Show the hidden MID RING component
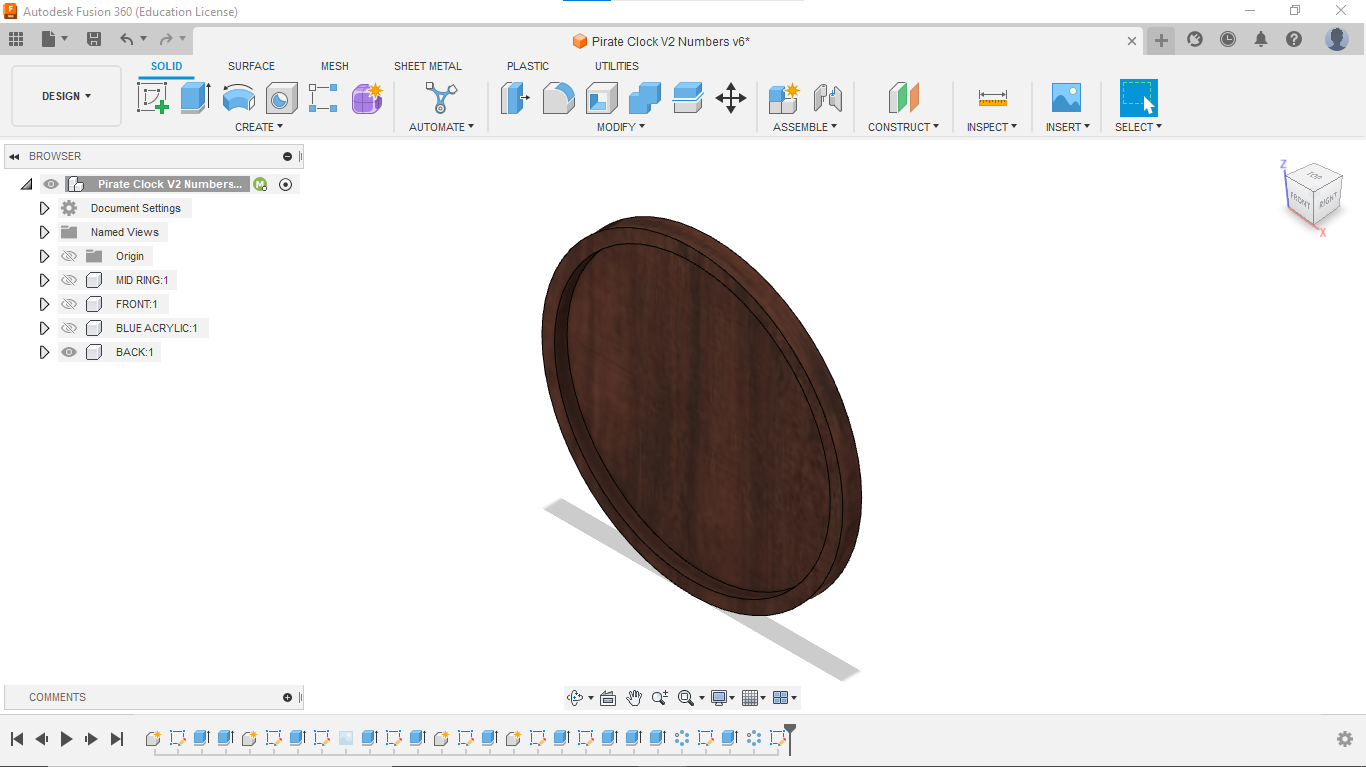 [x=69, y=280]
